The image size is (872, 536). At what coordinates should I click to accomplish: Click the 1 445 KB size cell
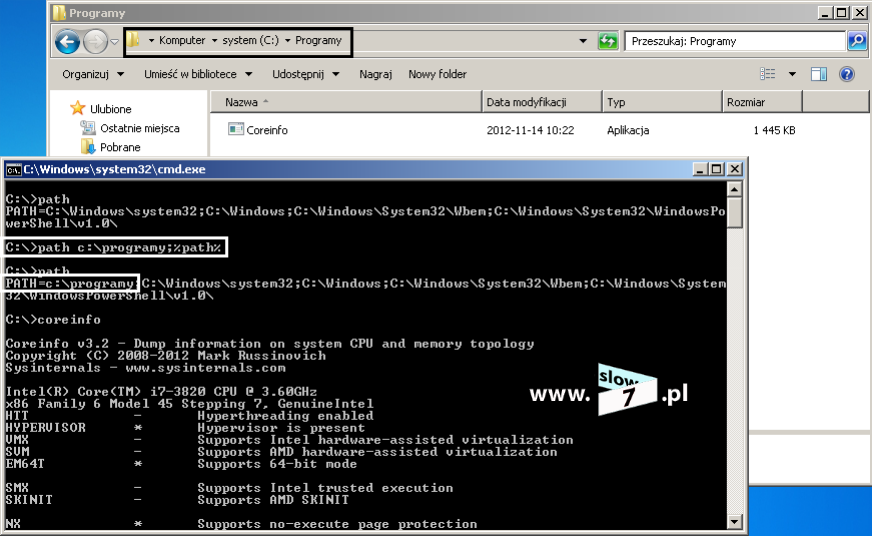click(774, 130)
